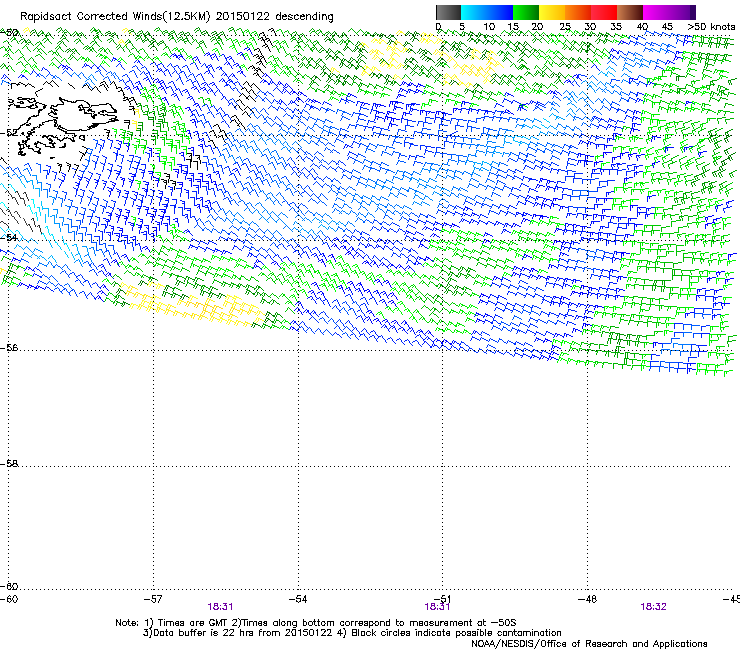This screenshot has width=740, height=650.
Task: Click the -51 longitude axis label
Action: click(442, 599)
